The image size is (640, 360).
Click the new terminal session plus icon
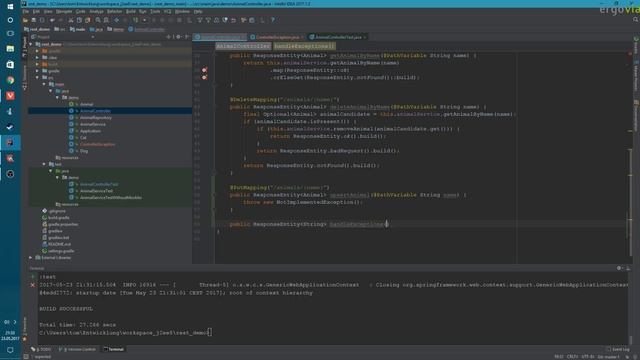[x=33, y=277]
